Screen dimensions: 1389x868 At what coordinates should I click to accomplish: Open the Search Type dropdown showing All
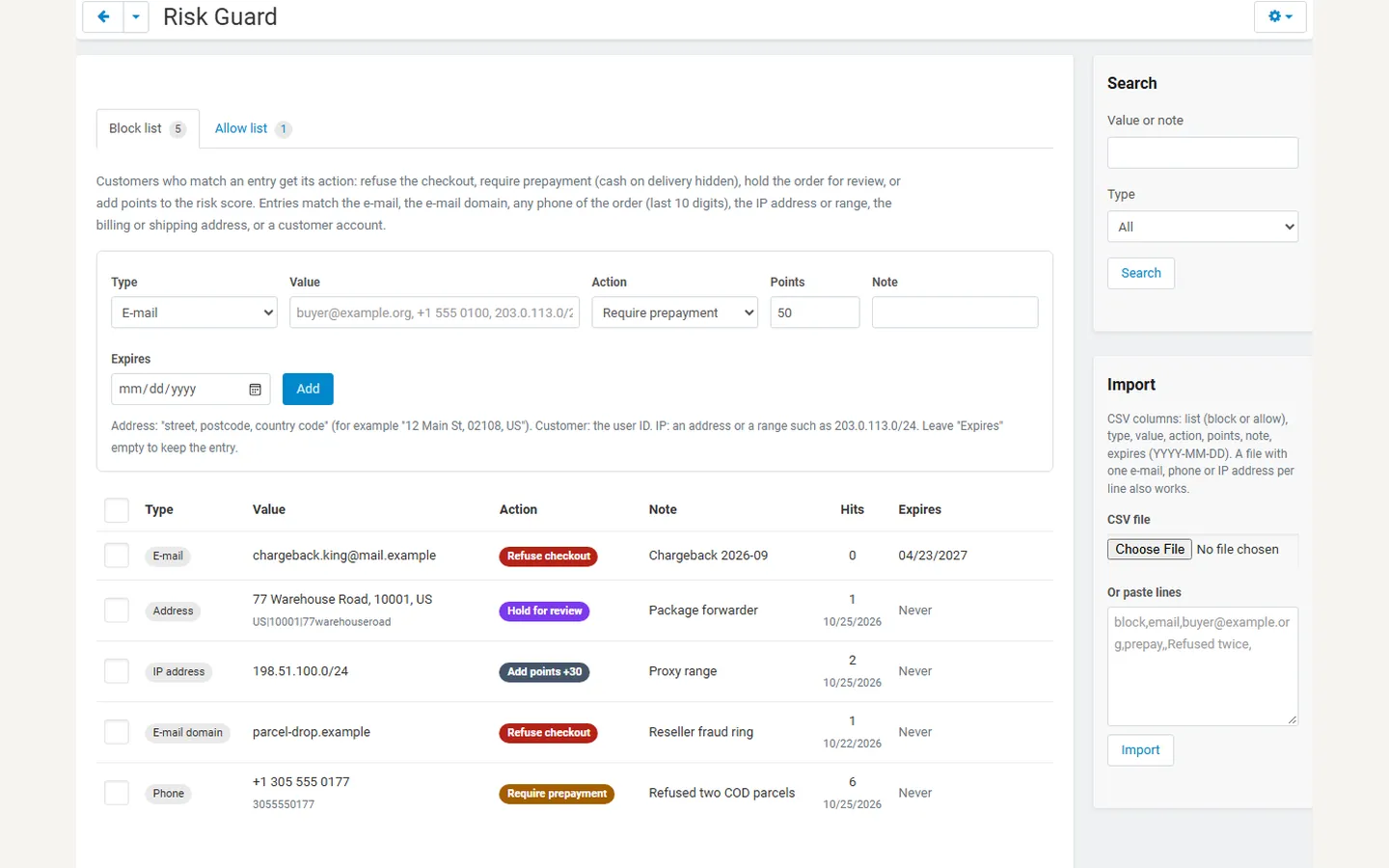(x=1203, y=227)
